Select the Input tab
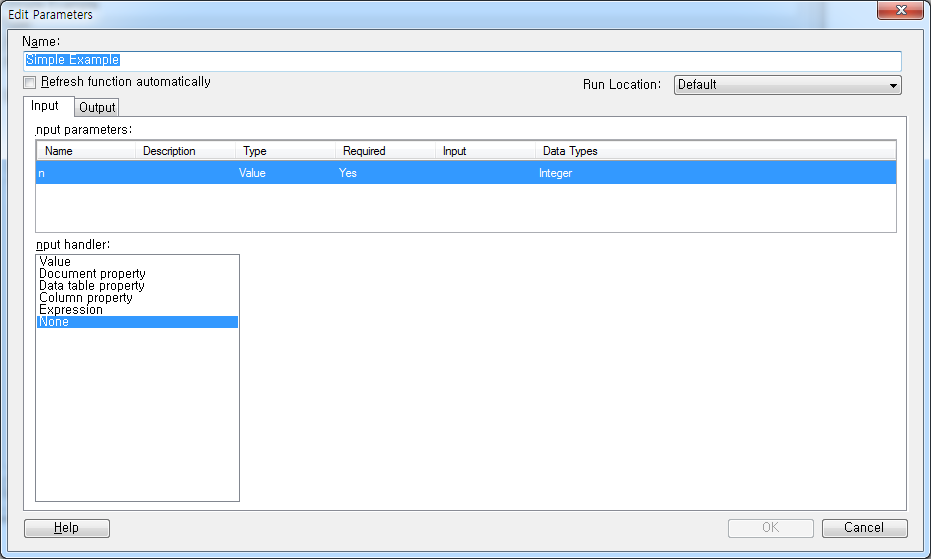931x559 pixels. (x=48, y=106)
